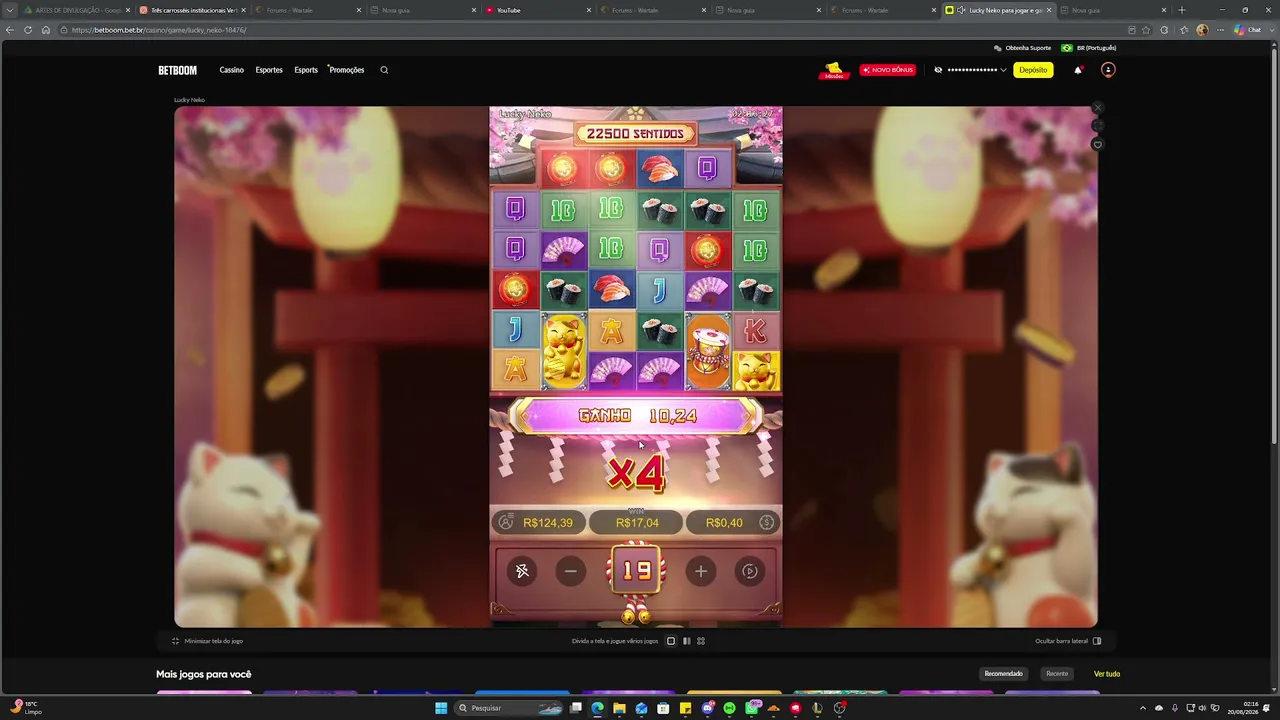Open File Explorer from the taskbar
1280x720 pixels.
pos(620,708)
